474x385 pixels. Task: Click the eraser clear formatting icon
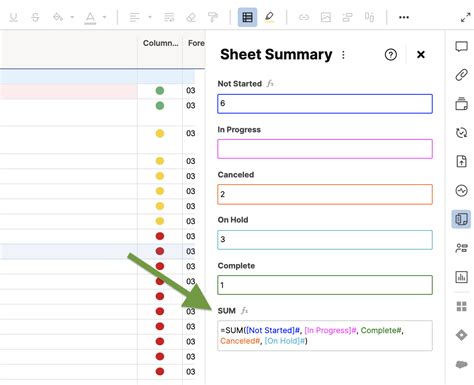point(191,17)
